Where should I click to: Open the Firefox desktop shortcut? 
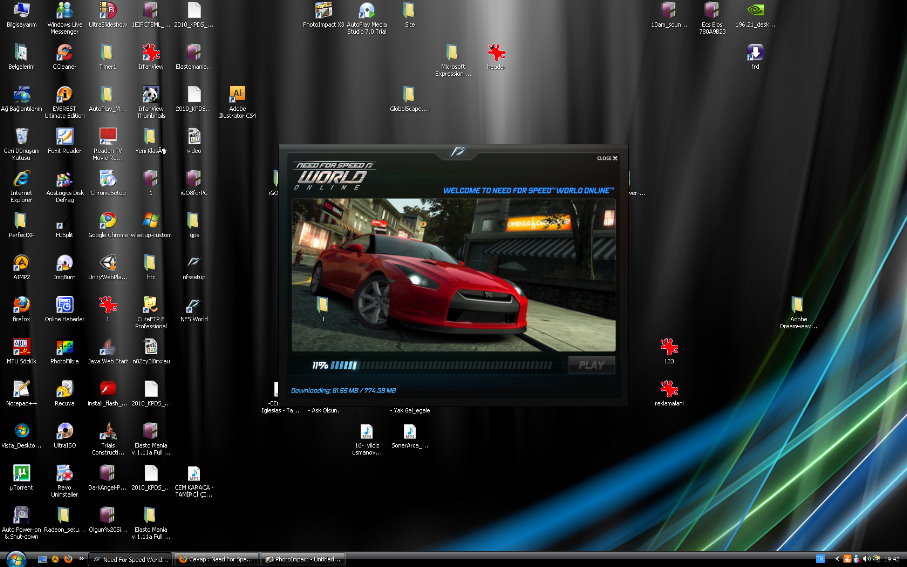pos(21,308)
